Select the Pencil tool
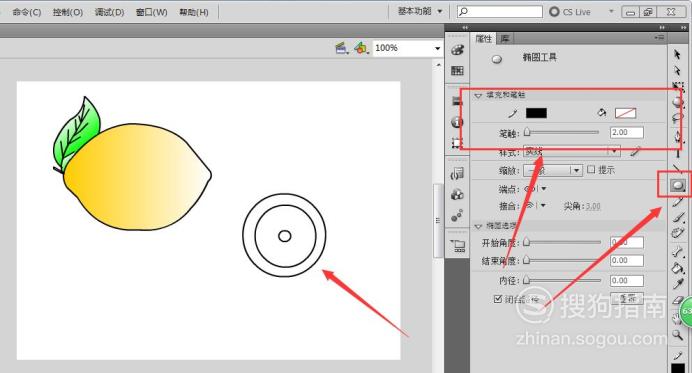Screen dimensions: 692x373 678,201
